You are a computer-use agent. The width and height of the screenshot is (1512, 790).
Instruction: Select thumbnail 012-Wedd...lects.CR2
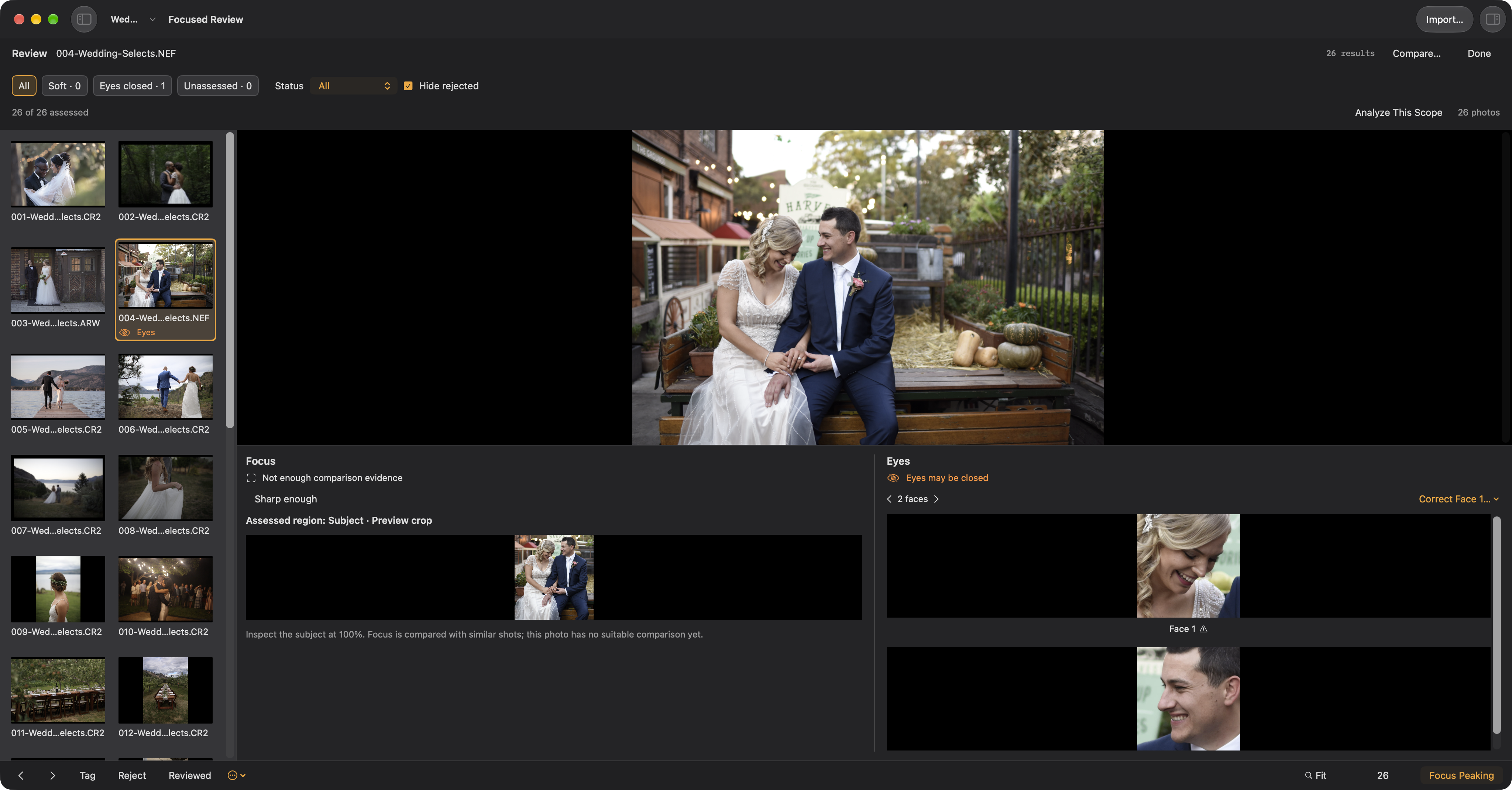tap(165, 690)
